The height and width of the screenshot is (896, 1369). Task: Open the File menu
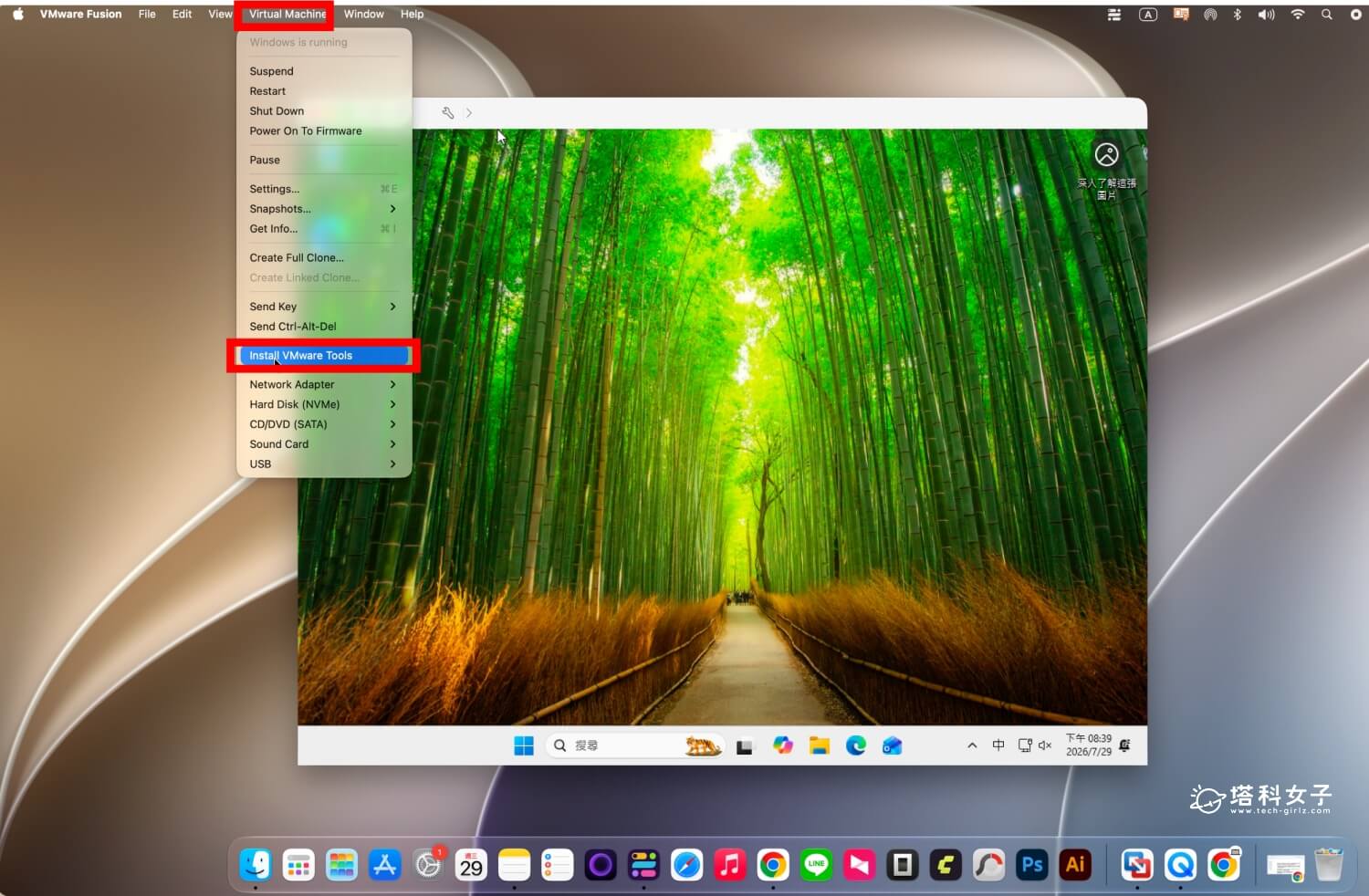pyautogui.click(x=147, y=14)
